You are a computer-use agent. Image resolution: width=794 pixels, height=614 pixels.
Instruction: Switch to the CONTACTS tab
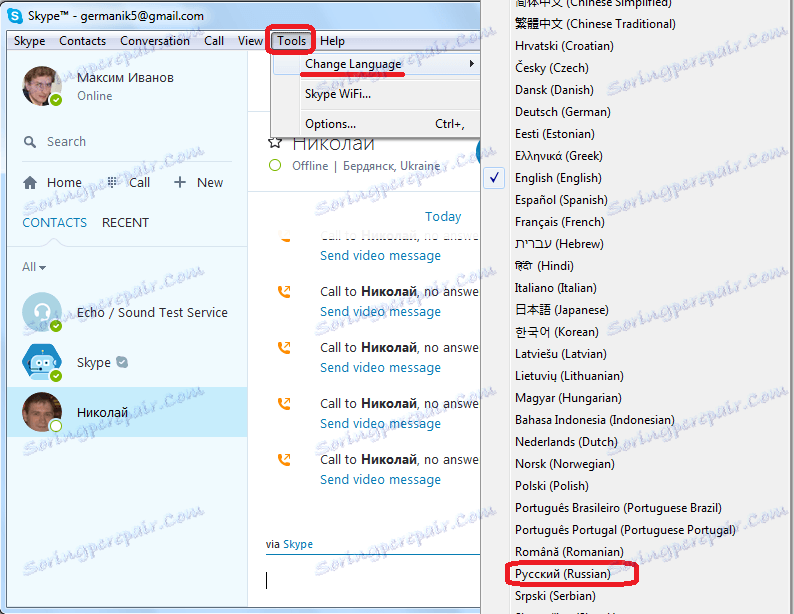55,223
